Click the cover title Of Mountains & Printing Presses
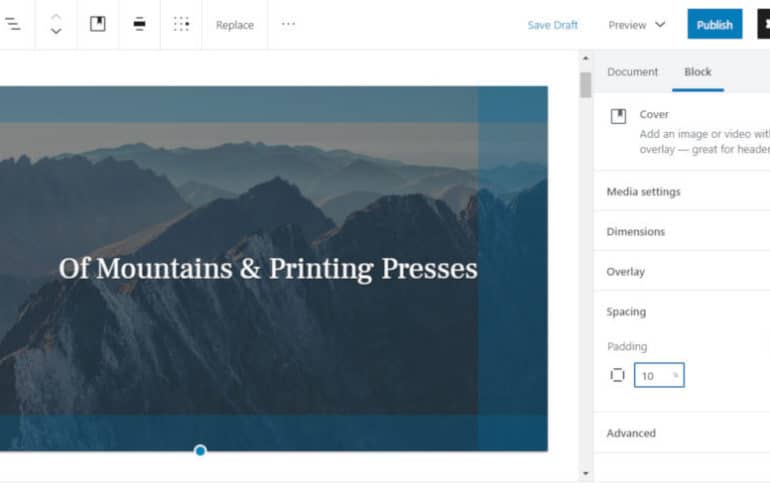This screenshot has height=500, width=770. pyautogui.click(x=268, y=269)
